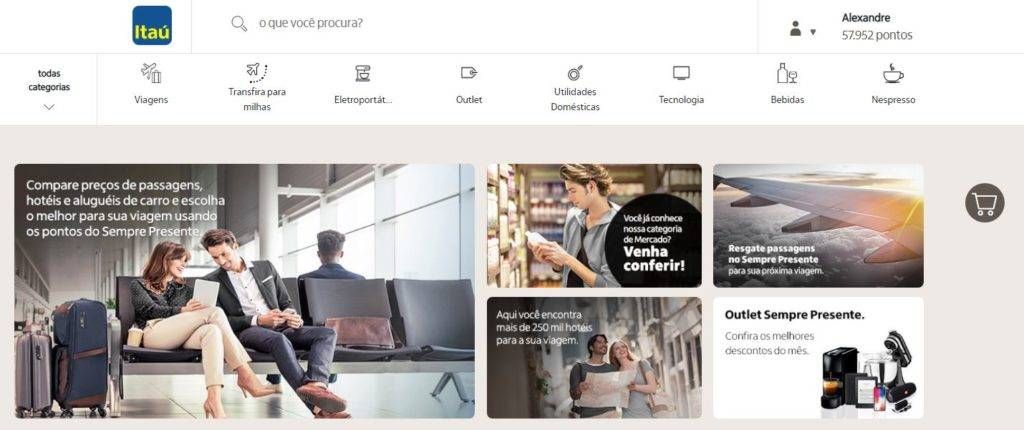
Task: Click the Itaú logo
Action: coord(152,25)
